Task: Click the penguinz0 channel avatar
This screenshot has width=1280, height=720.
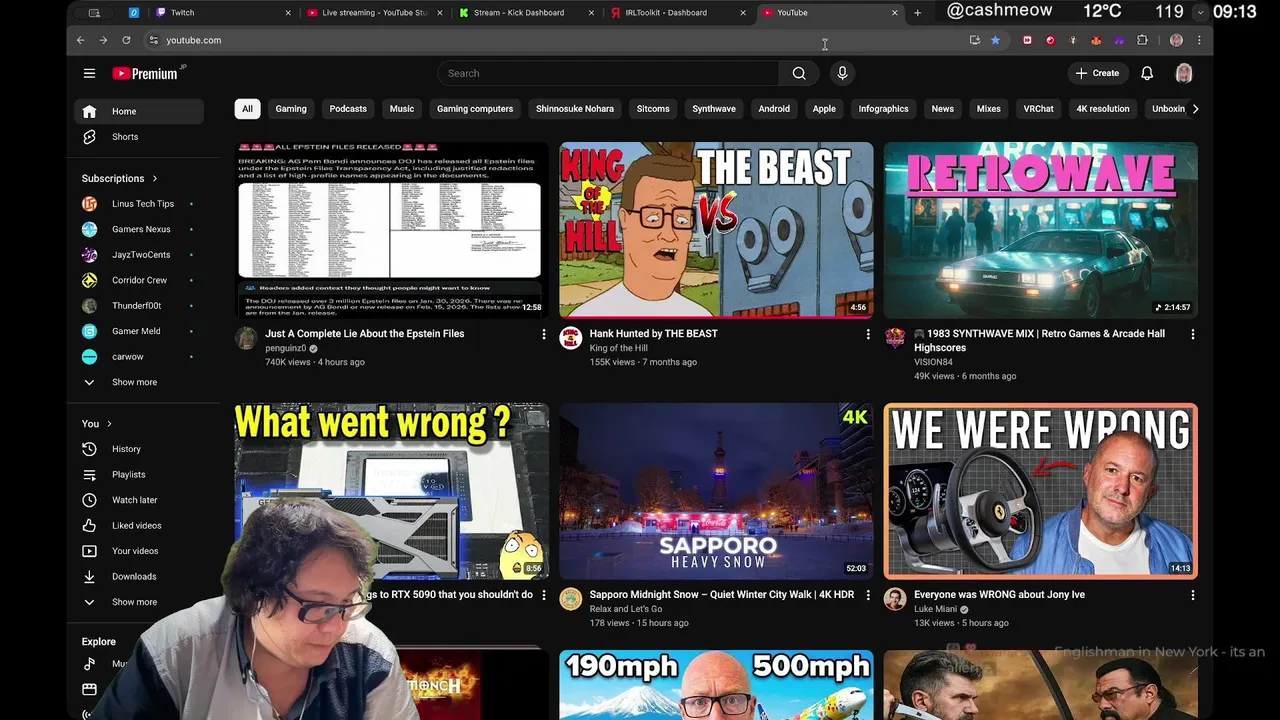Action: (x=246, y=338)
